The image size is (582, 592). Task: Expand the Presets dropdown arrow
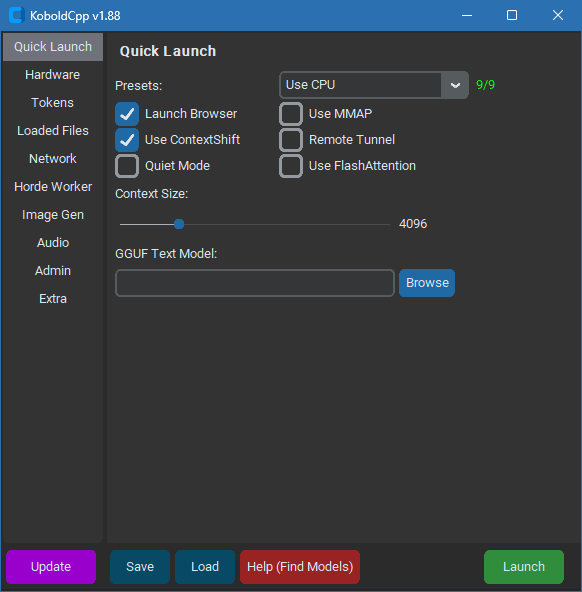[455, 85]
